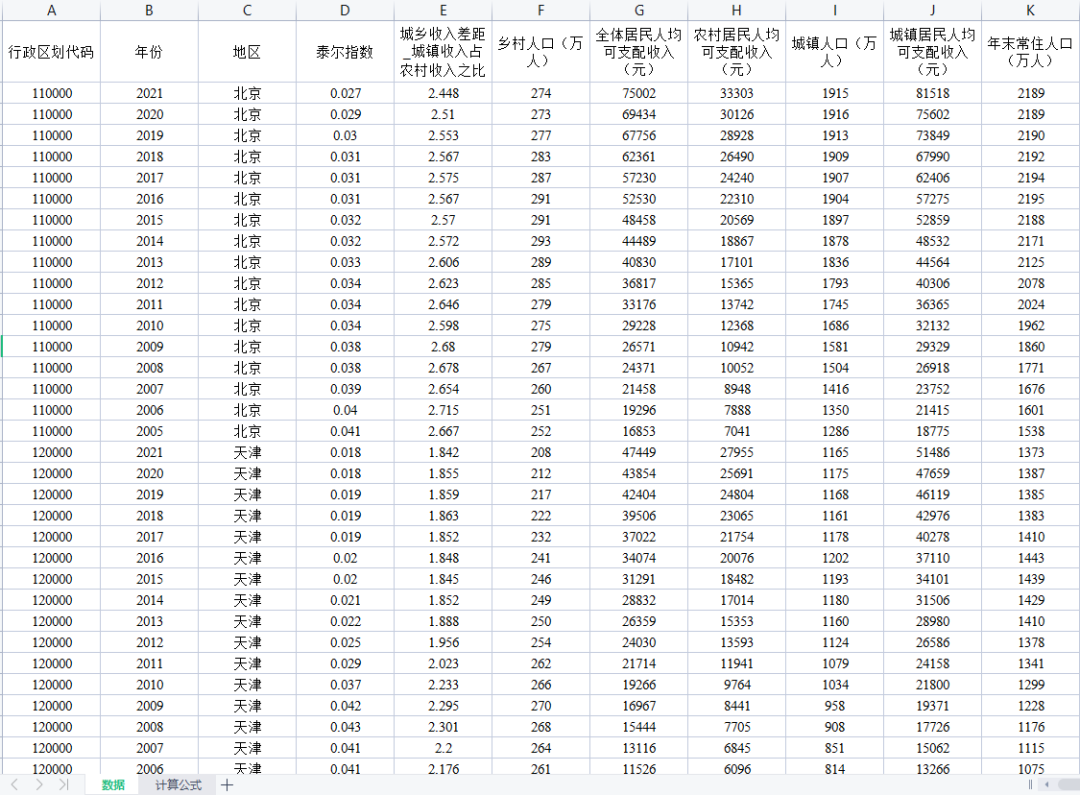The height and width of the screenshot is (795, 1080).
Task: Add a new sheet with plus icon
Action: tap(227, 785)
